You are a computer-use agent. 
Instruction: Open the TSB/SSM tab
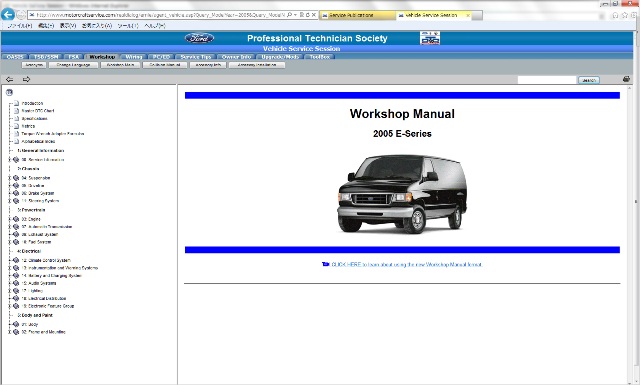(x=46, y=57)
